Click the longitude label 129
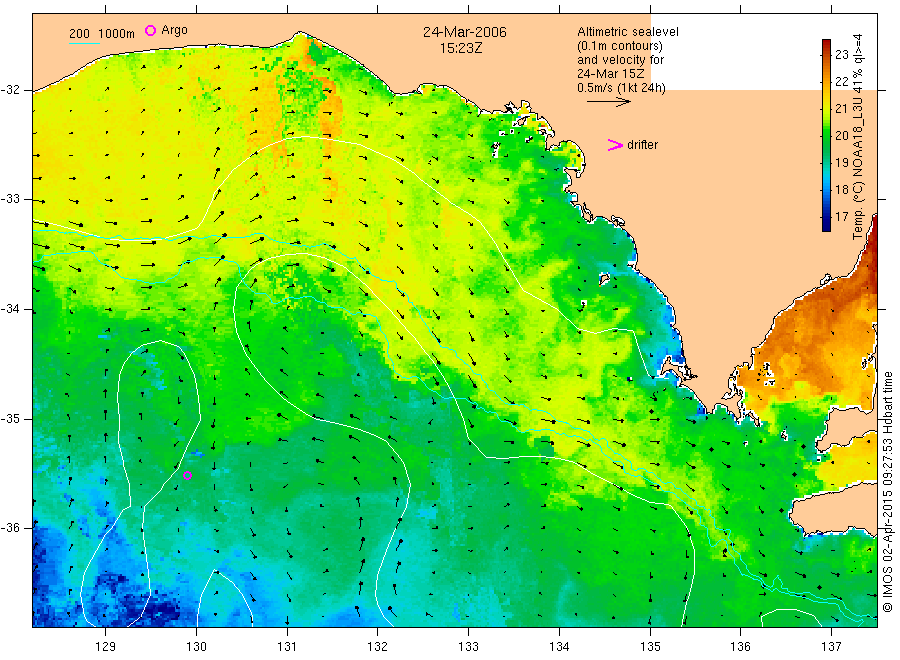Viewport: 900px width, 660px height. [x=106, y=647]
